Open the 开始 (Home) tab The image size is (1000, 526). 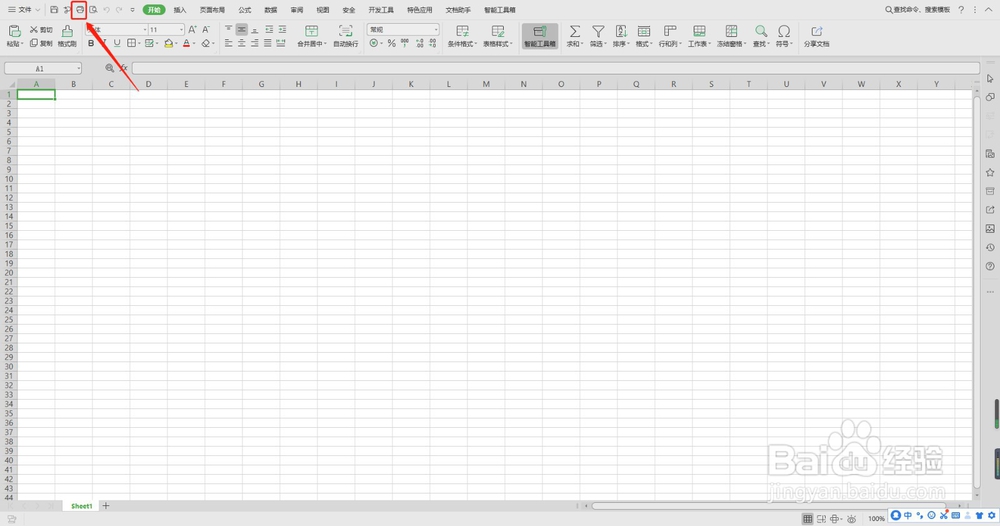click(x=154, y=10)
